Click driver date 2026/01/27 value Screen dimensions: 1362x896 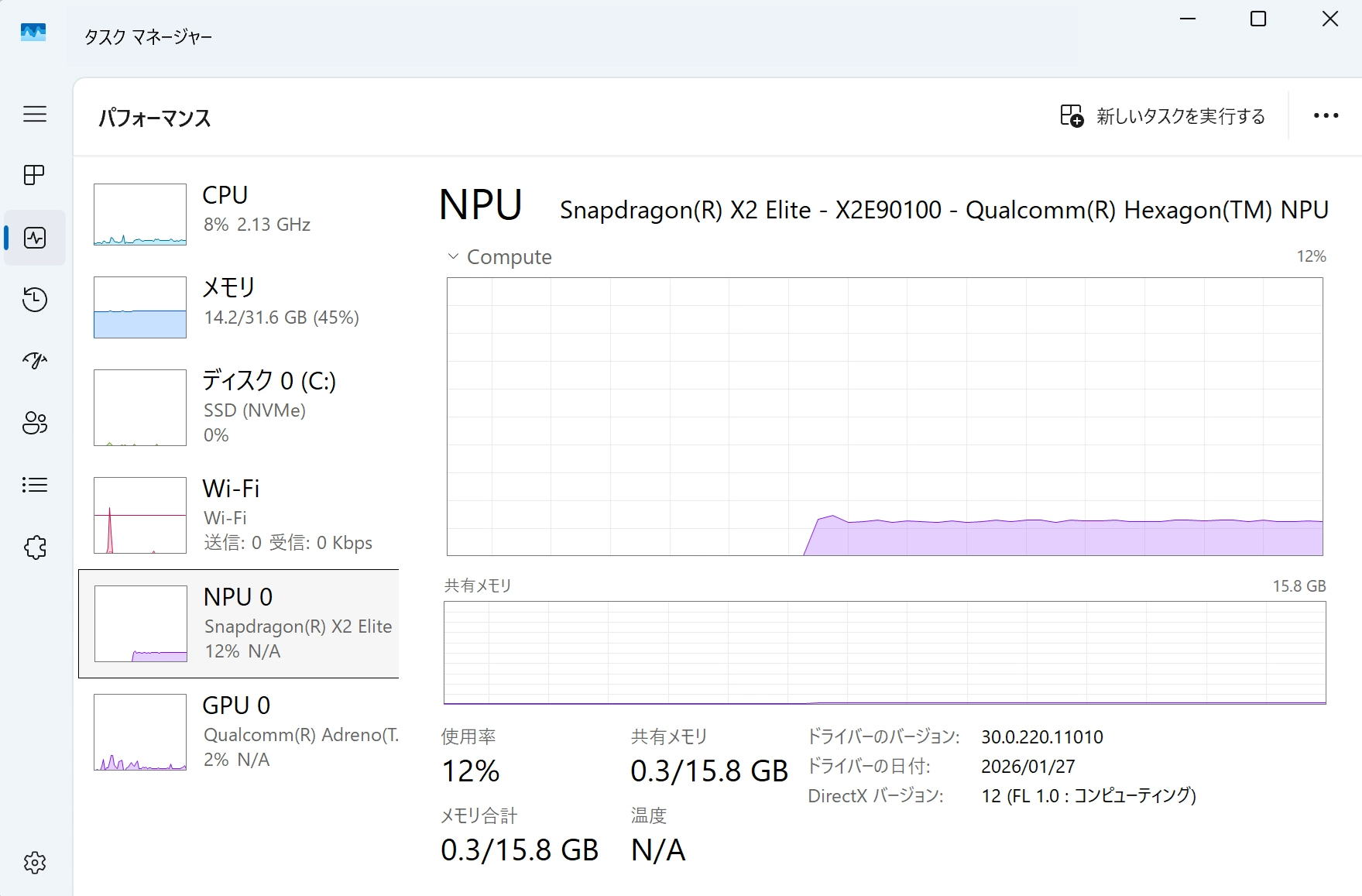coord(1028,767)
